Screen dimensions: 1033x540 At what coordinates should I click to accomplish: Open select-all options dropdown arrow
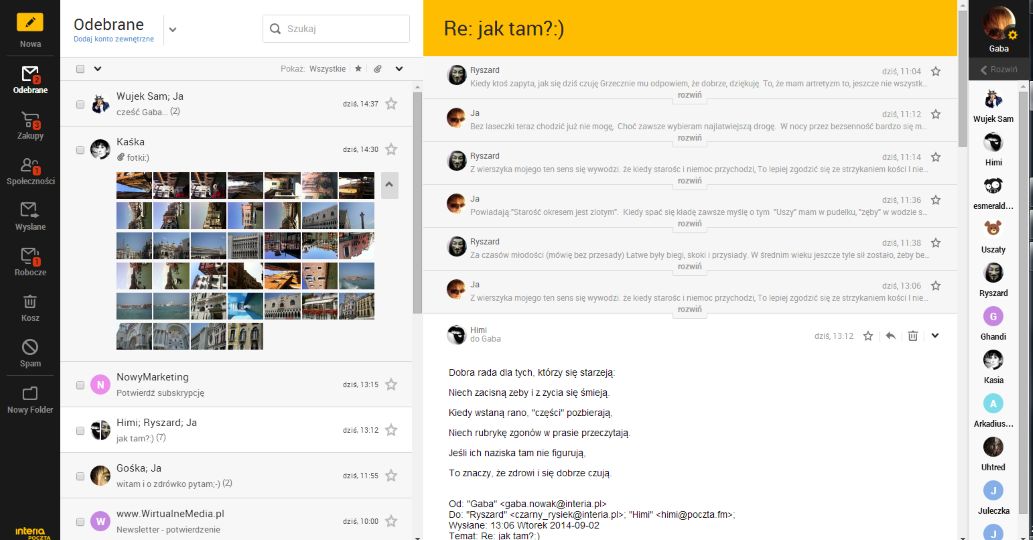click(98, 68)
